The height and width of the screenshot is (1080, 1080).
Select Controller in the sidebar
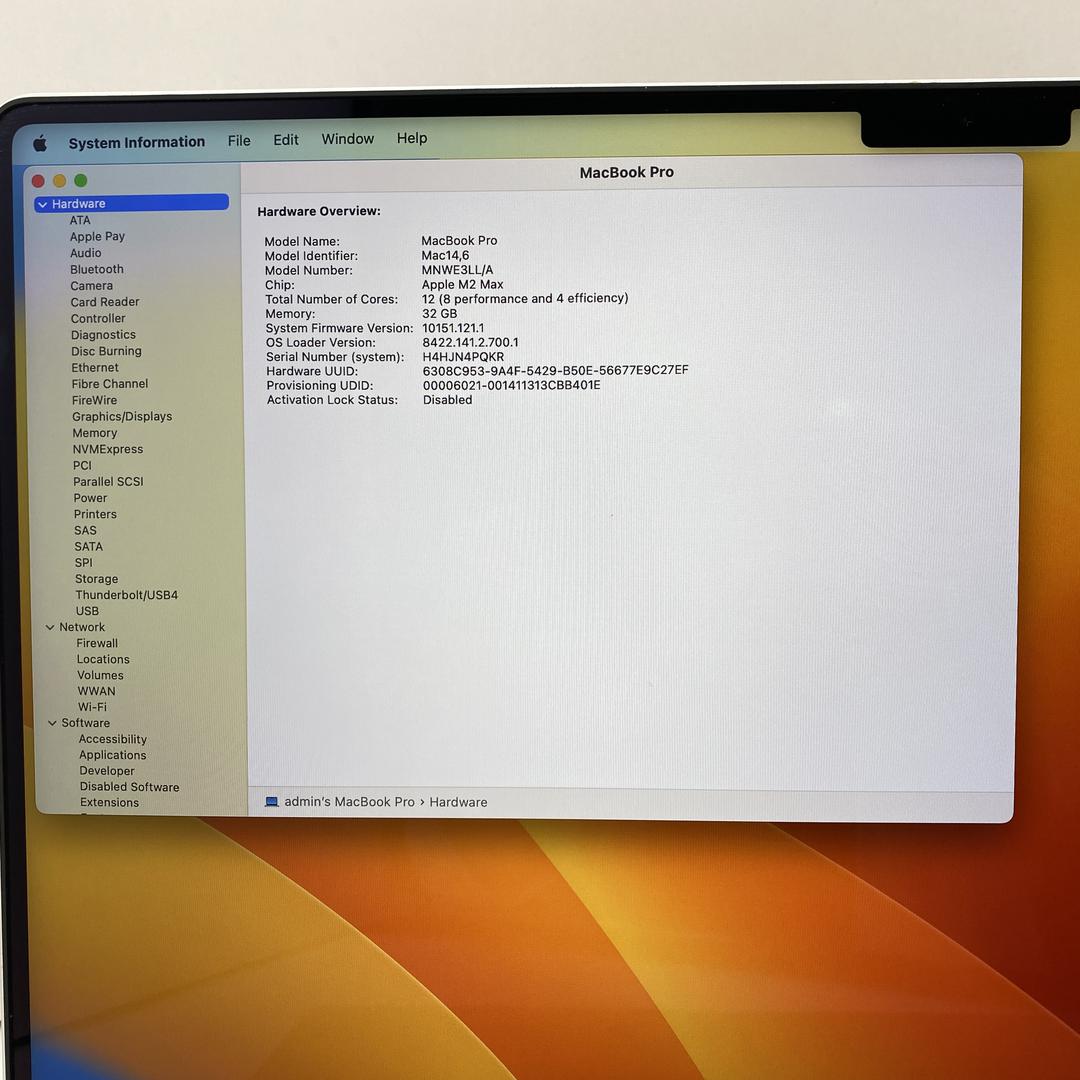(x=98, y=319)
